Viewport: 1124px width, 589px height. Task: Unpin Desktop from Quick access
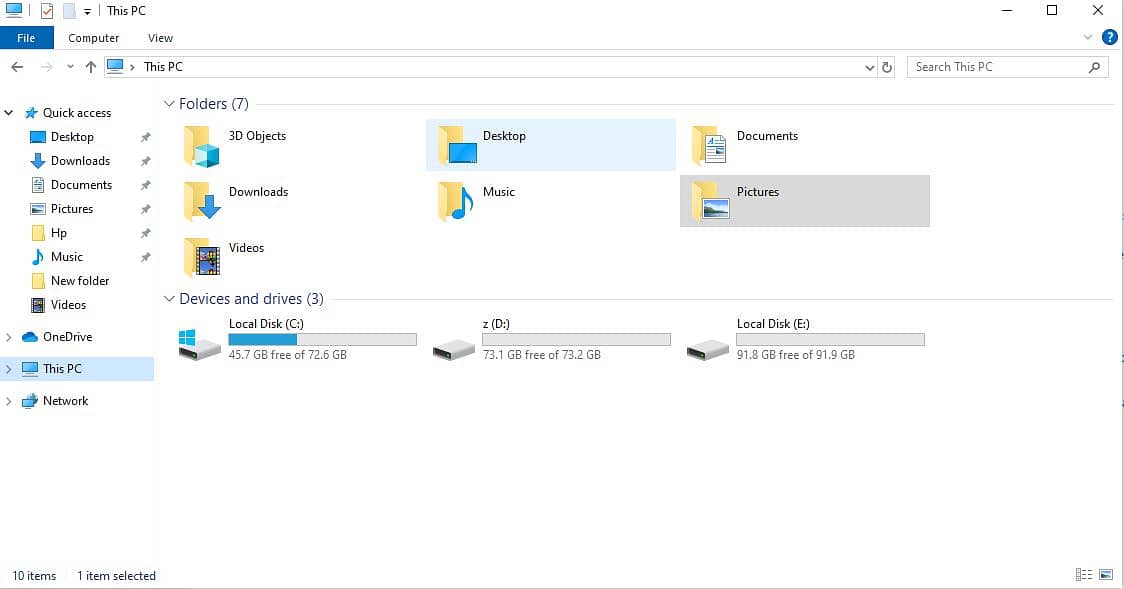pos(145,137)
